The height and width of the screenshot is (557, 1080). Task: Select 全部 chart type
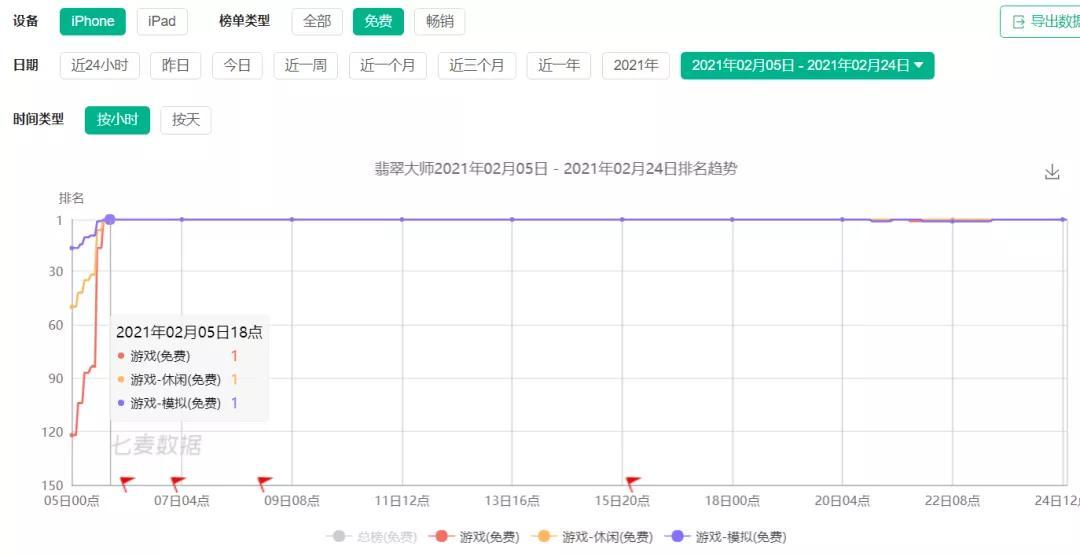(x=317, y=21)
